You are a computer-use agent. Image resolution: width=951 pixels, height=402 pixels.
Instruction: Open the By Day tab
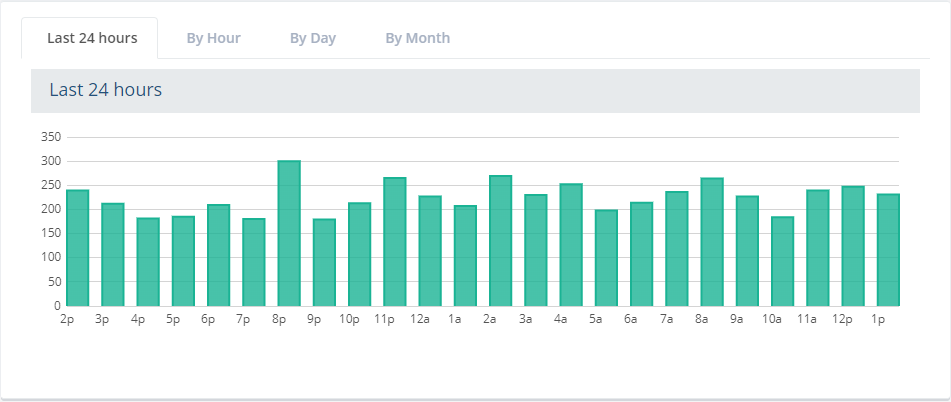tap(312, 38)
